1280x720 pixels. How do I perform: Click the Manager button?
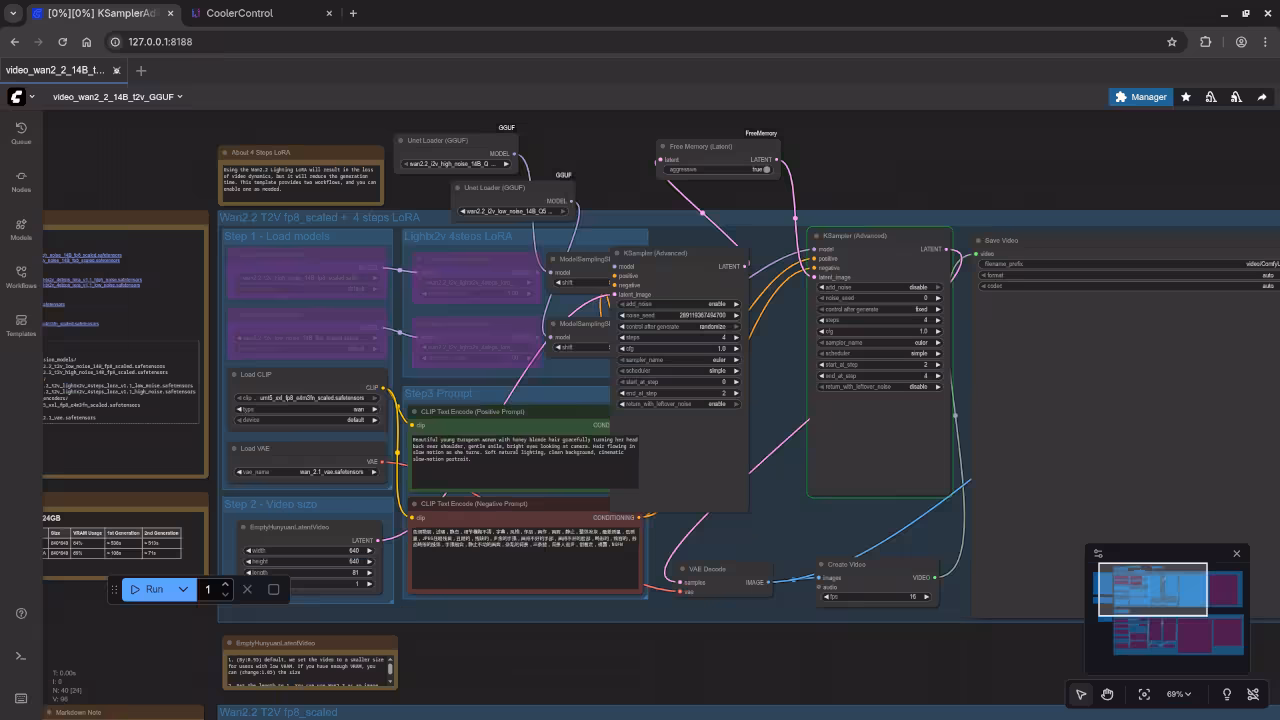pos(1139,97)
